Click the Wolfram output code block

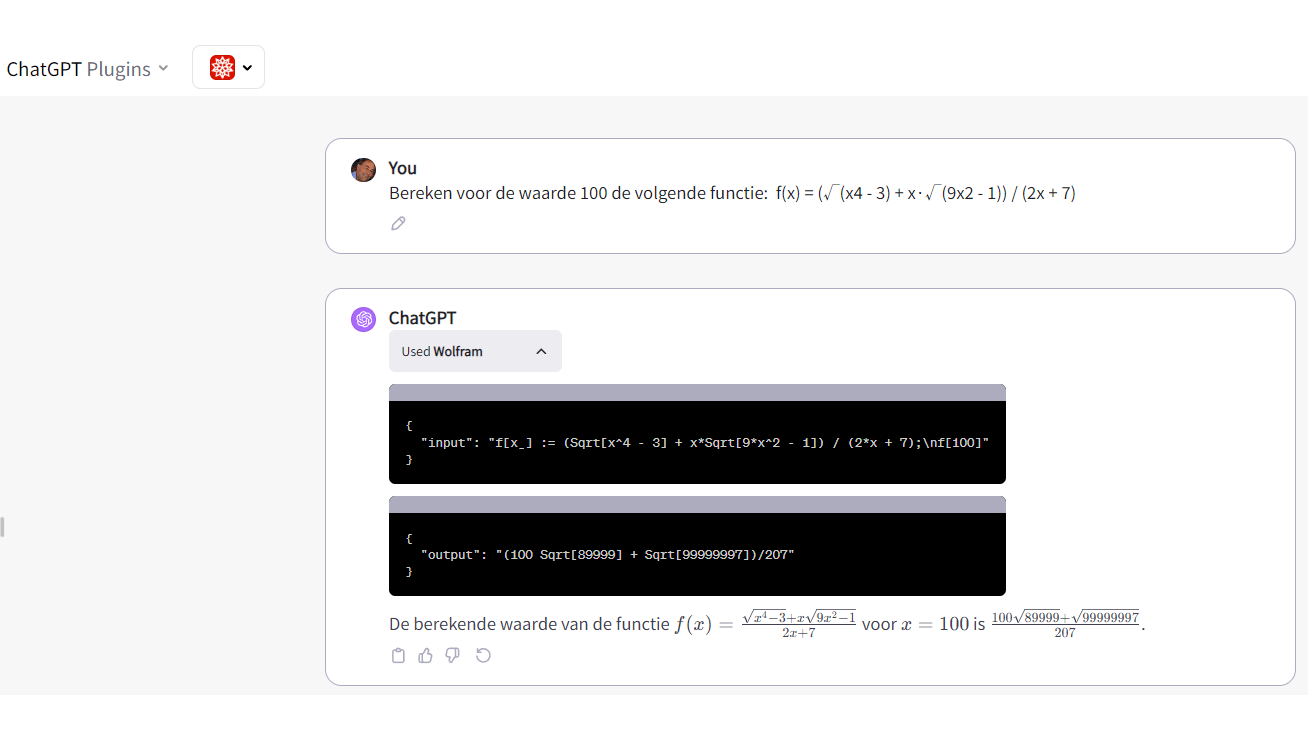[697, 554]
